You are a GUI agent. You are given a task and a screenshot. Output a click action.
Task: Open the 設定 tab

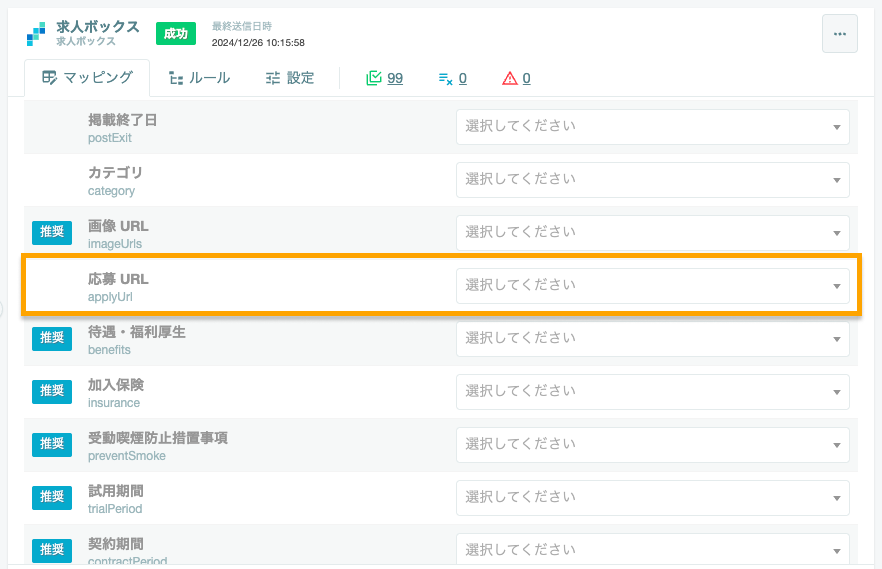290,78
